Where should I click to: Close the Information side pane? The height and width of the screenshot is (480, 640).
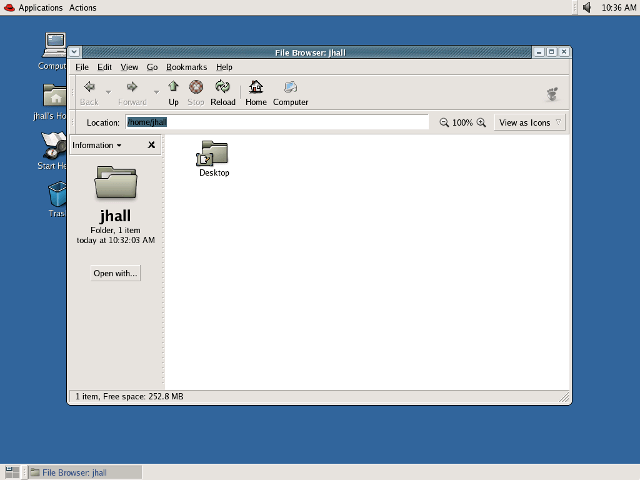(151, 145)
